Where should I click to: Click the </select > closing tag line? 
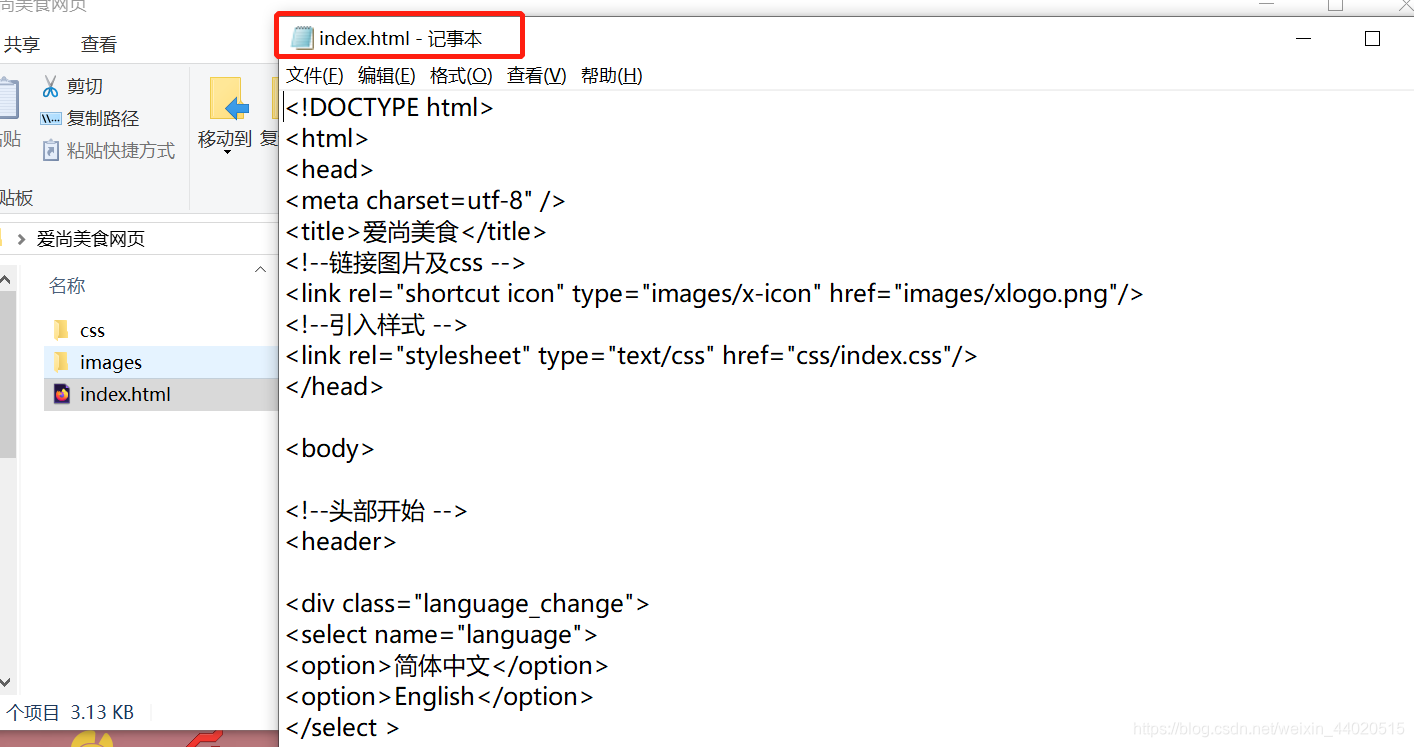(342, 728)
